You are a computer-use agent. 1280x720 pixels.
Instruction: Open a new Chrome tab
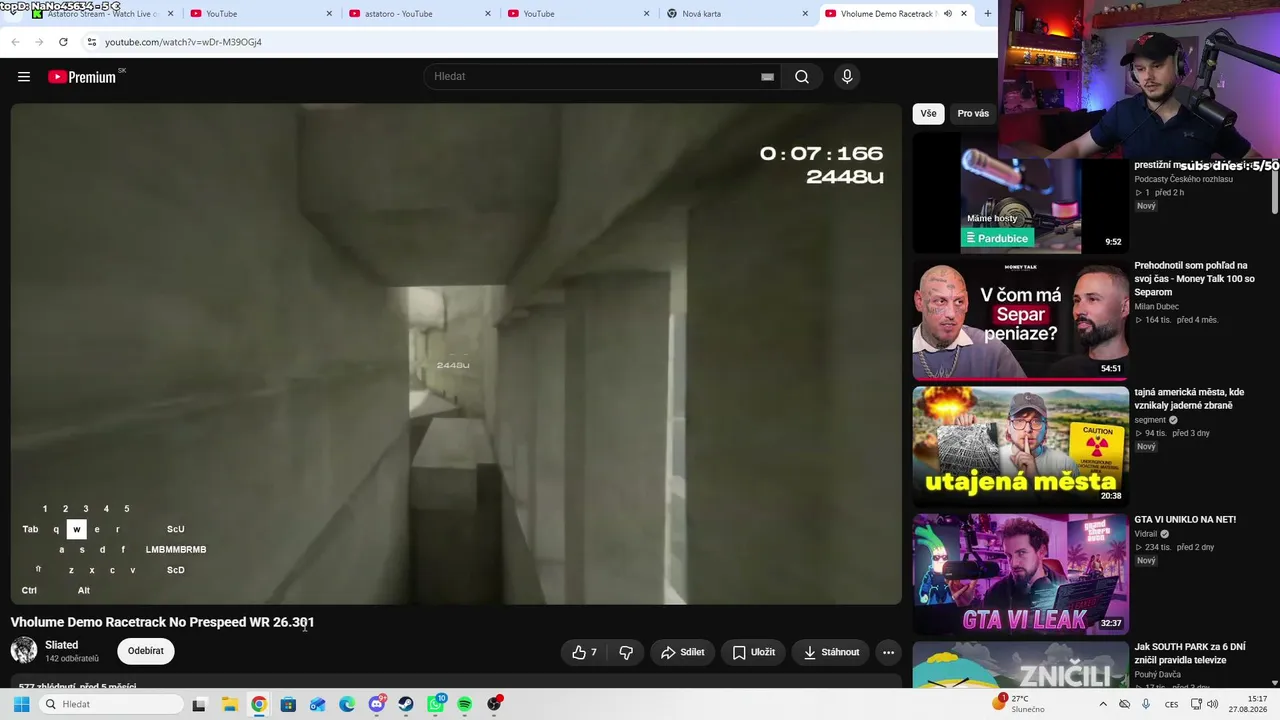pyautogui.click(x=988, y=14)
